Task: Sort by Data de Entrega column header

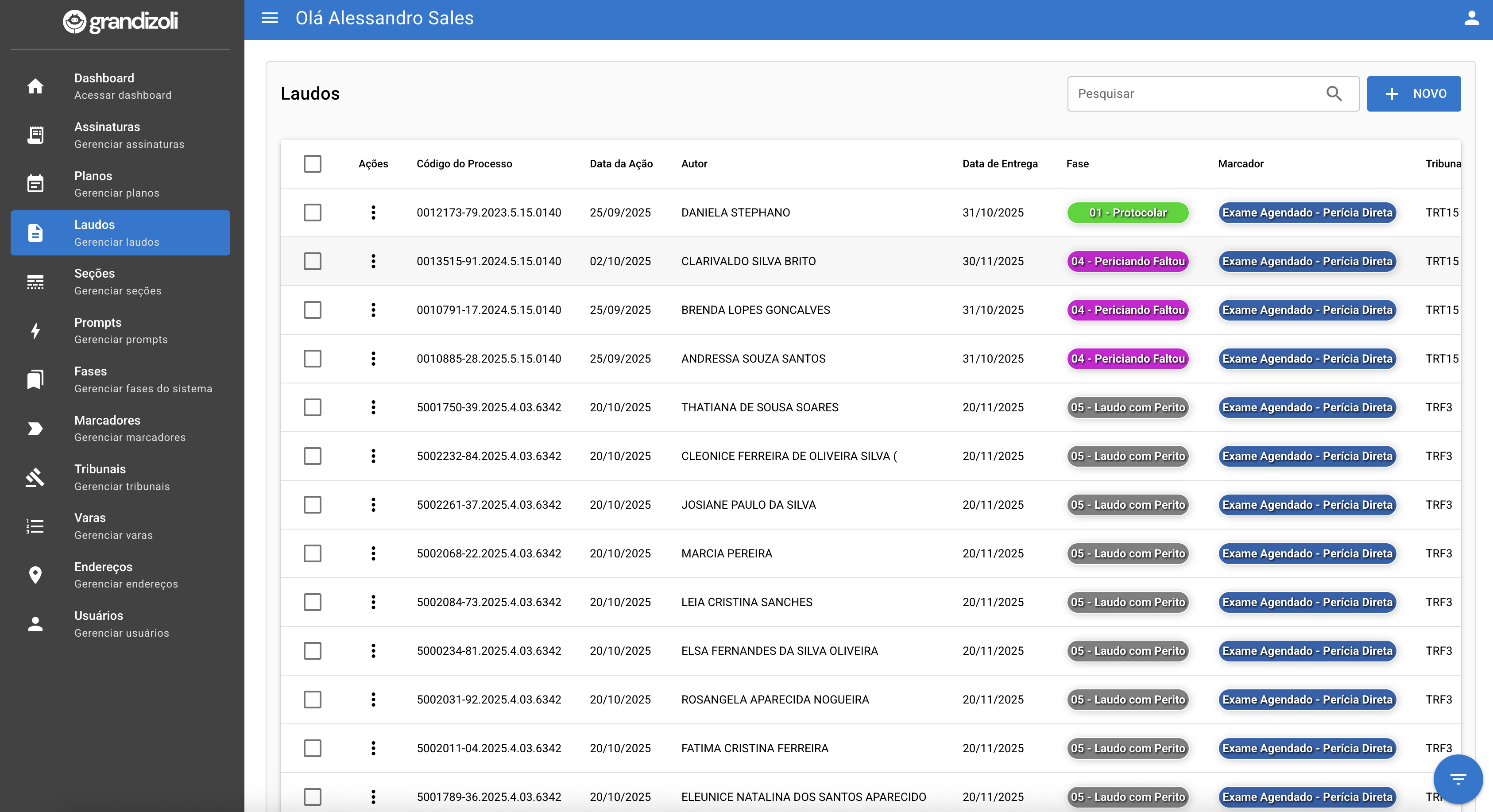Action: coord(1000,163)
